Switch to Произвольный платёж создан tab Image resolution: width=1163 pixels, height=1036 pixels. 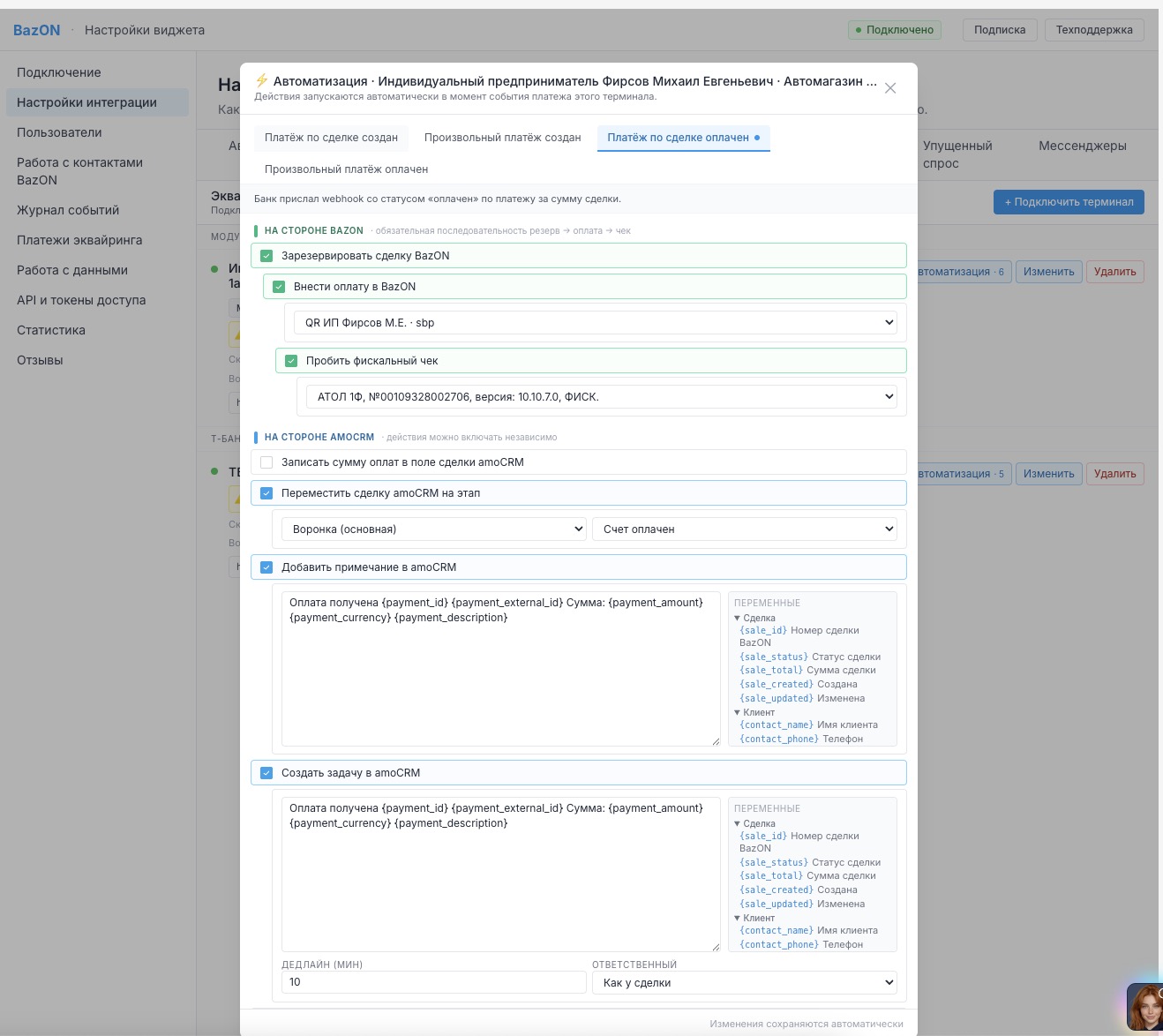[502, 138]
